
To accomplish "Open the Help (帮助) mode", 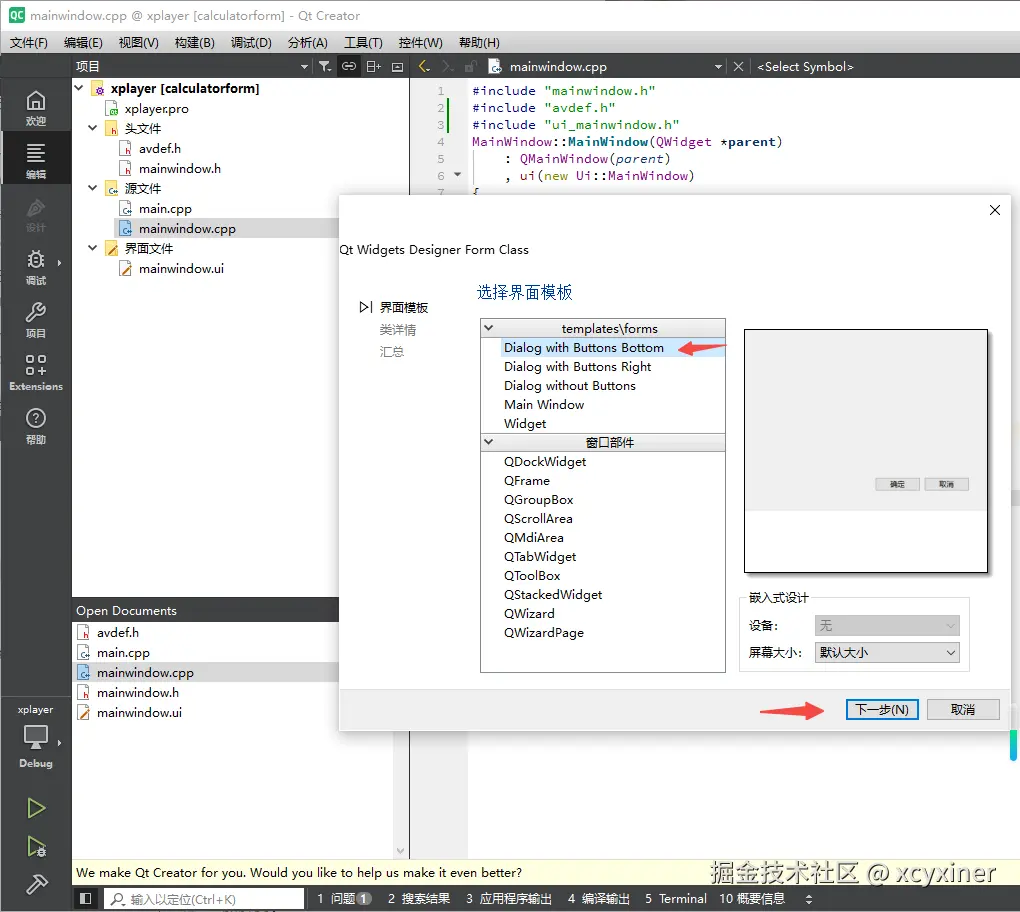I will click(x=36, y=426).
